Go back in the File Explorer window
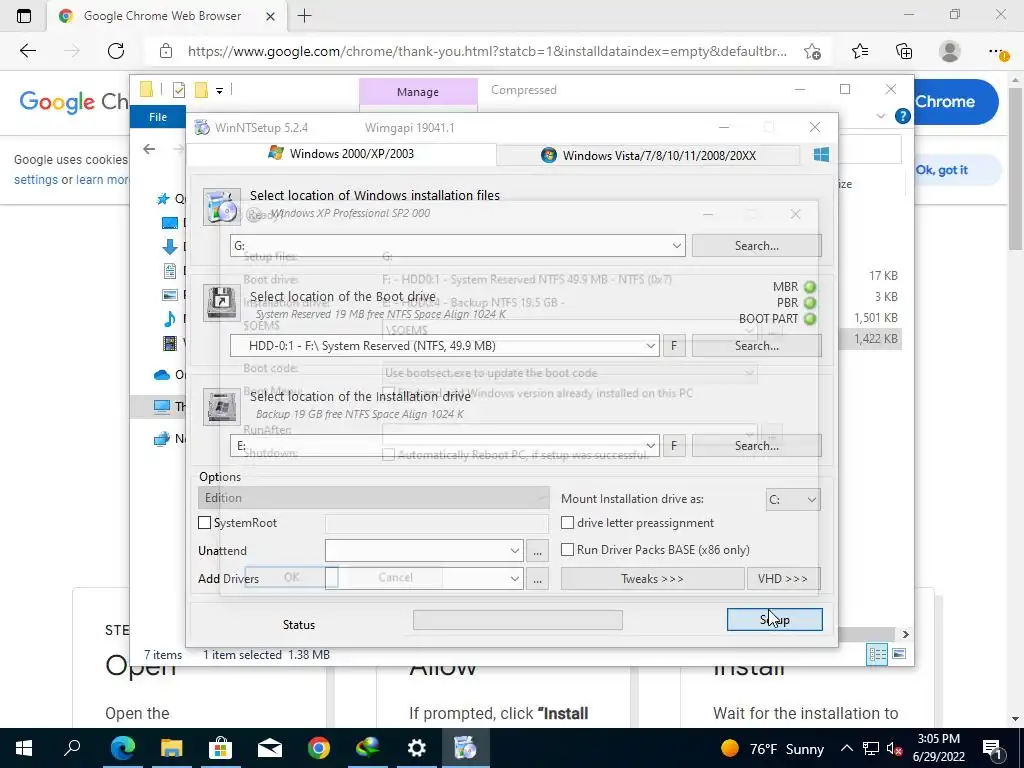This screenshot has height=768, width=1024. click(149, 149)
